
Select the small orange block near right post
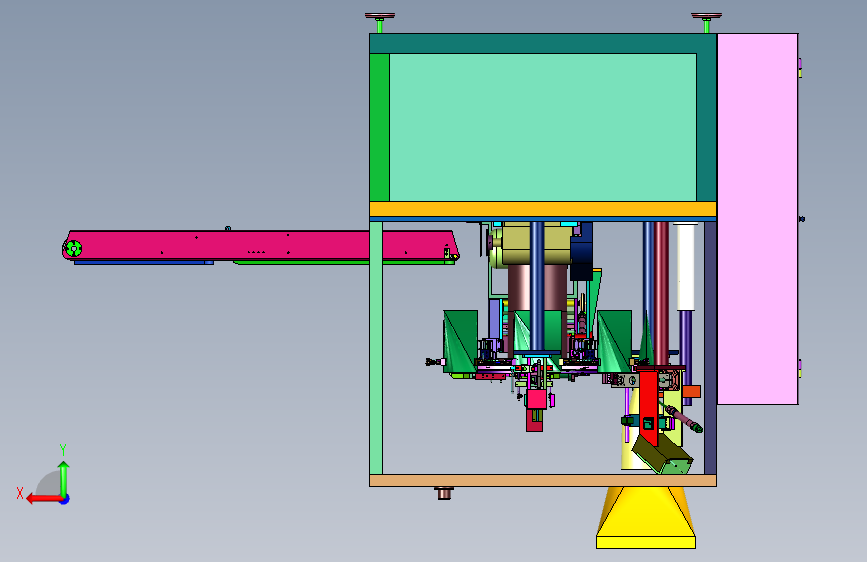(691, 392)
